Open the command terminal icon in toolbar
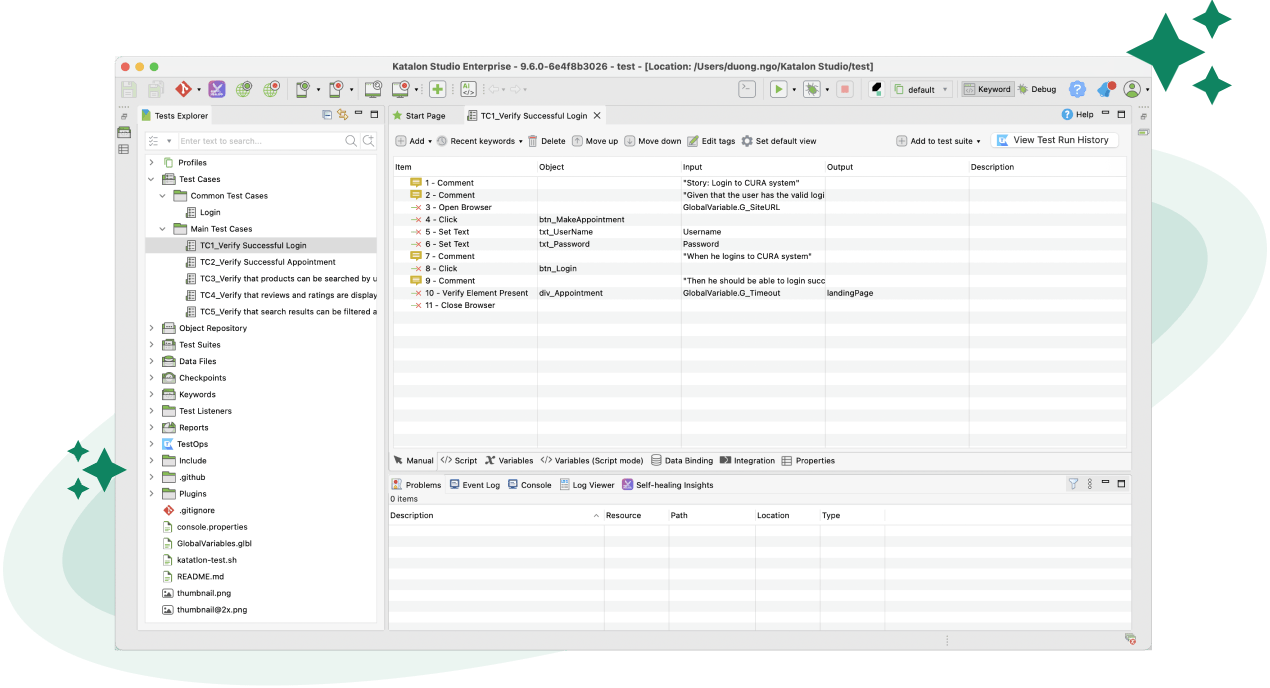 pos(746,89)
